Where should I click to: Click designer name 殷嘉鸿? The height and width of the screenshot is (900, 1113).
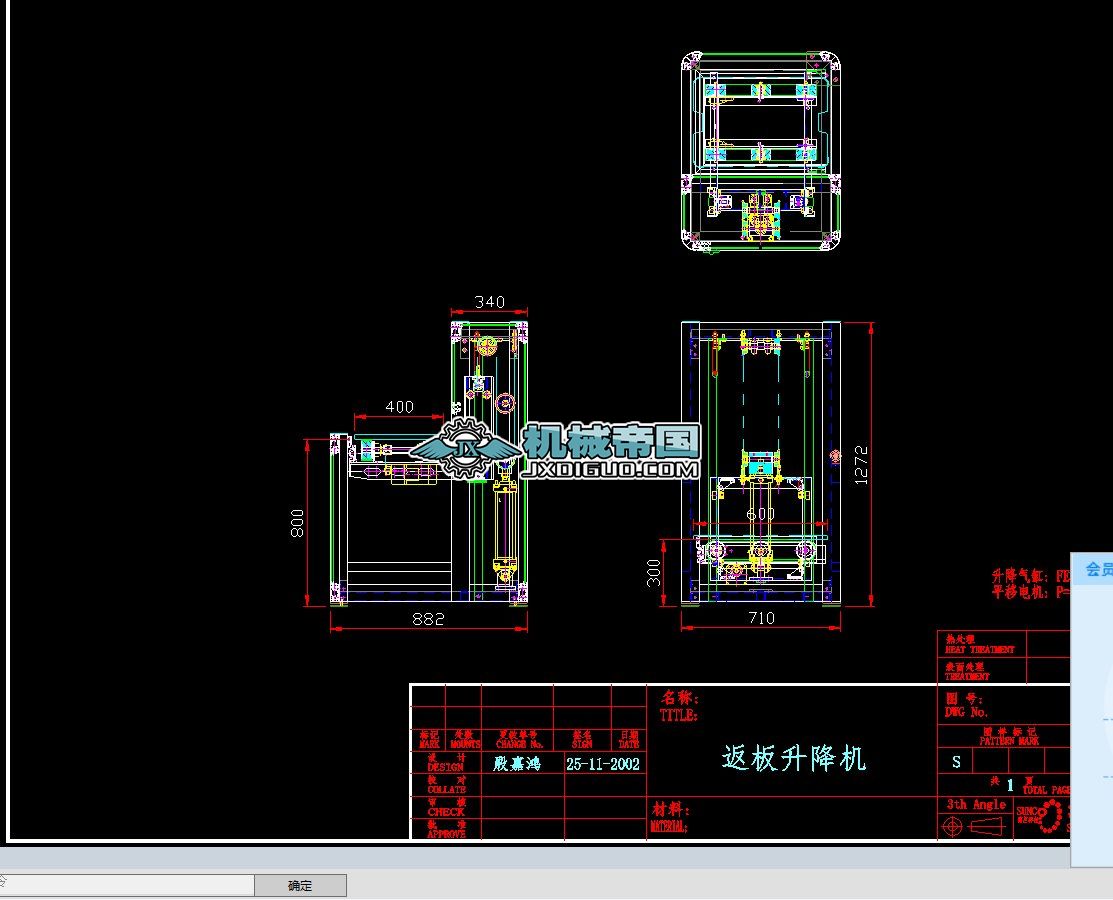point(517,764)
